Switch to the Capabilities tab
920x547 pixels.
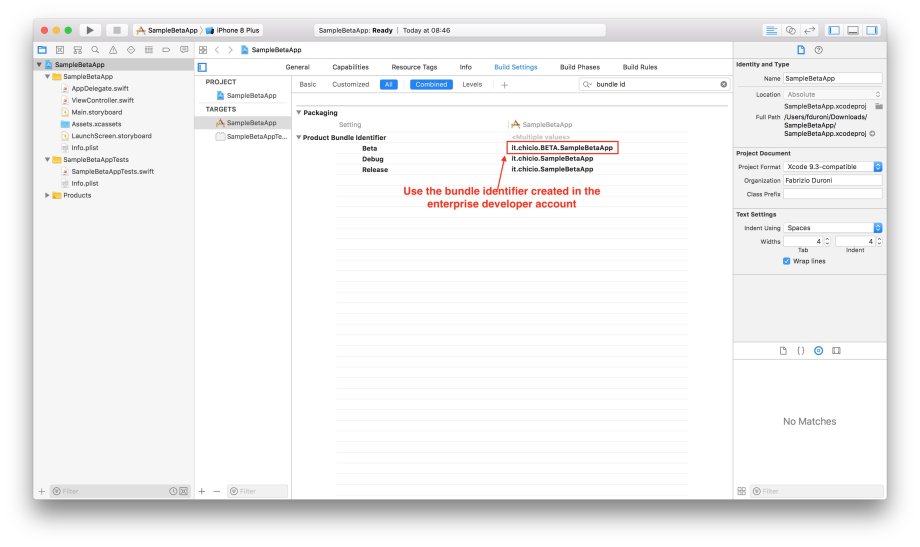pos(350,67)
